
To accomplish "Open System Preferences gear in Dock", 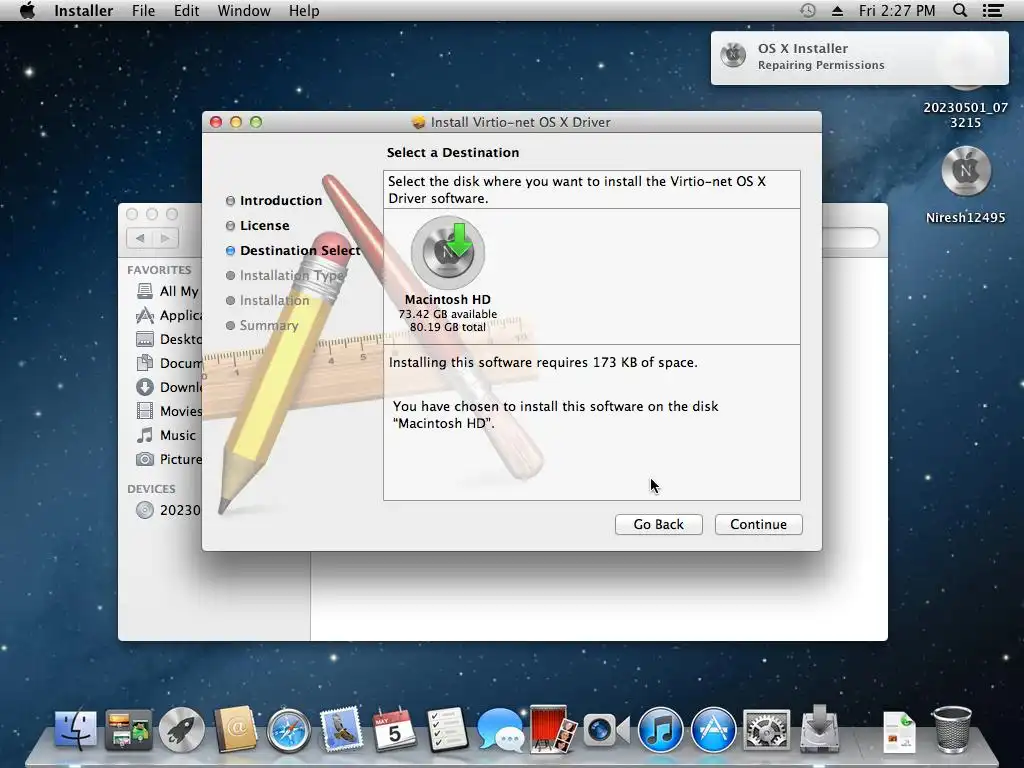I will 767,730.
